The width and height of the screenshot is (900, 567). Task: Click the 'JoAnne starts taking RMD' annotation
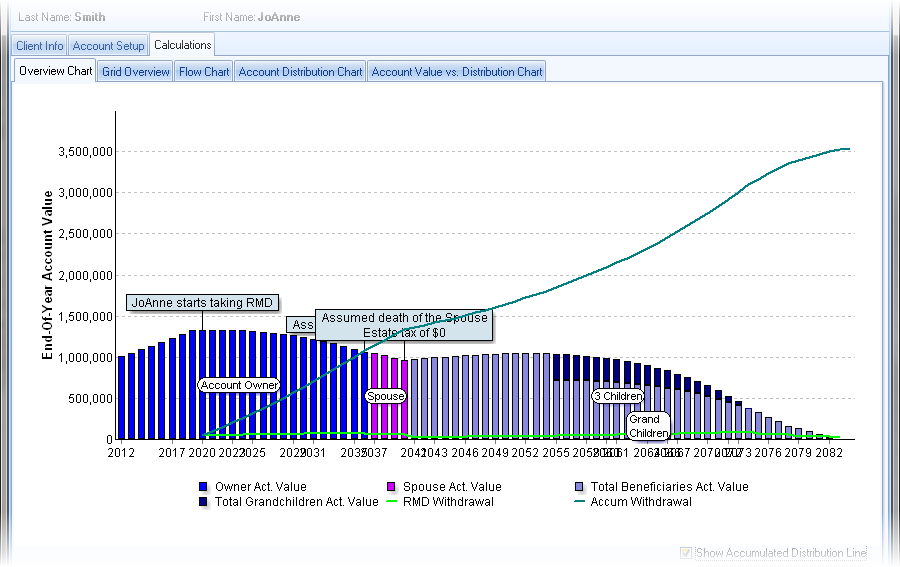point(202,303)
